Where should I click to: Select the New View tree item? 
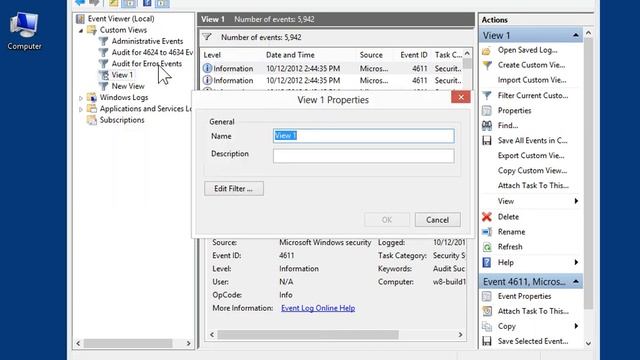(x=128, y=87)
